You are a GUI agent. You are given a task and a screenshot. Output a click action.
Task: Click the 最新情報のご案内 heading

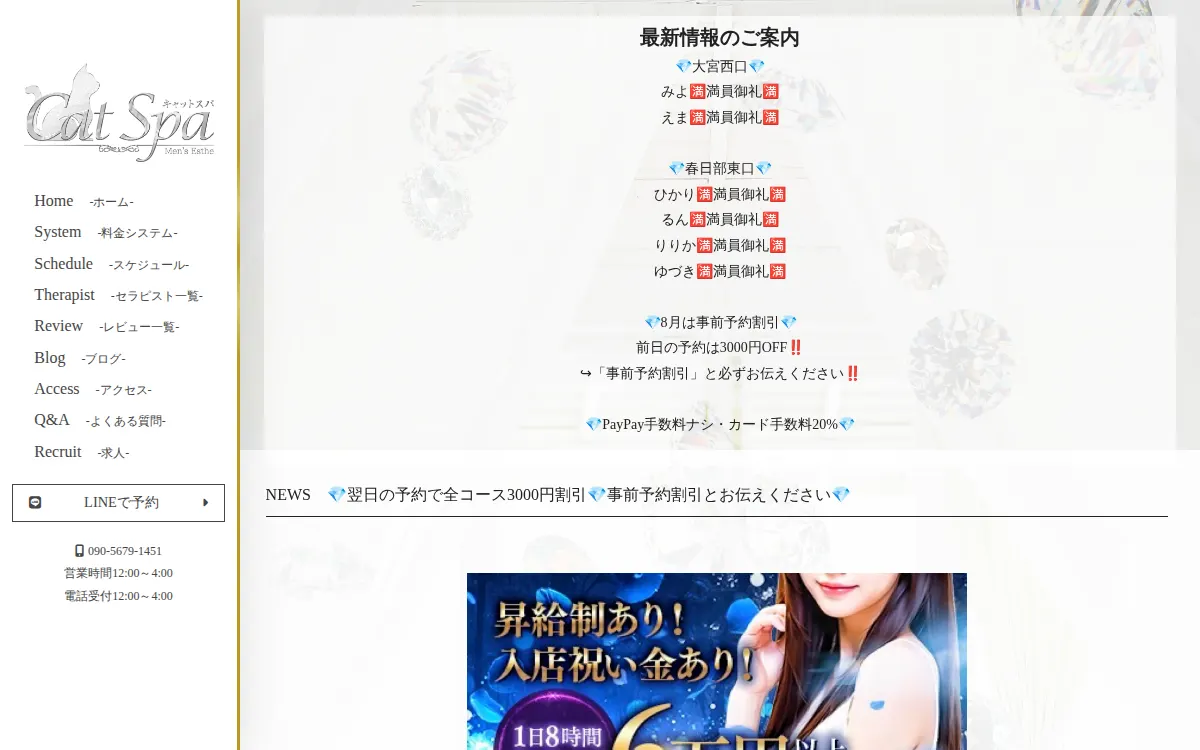pyautogui.click(x=719, y=38)
